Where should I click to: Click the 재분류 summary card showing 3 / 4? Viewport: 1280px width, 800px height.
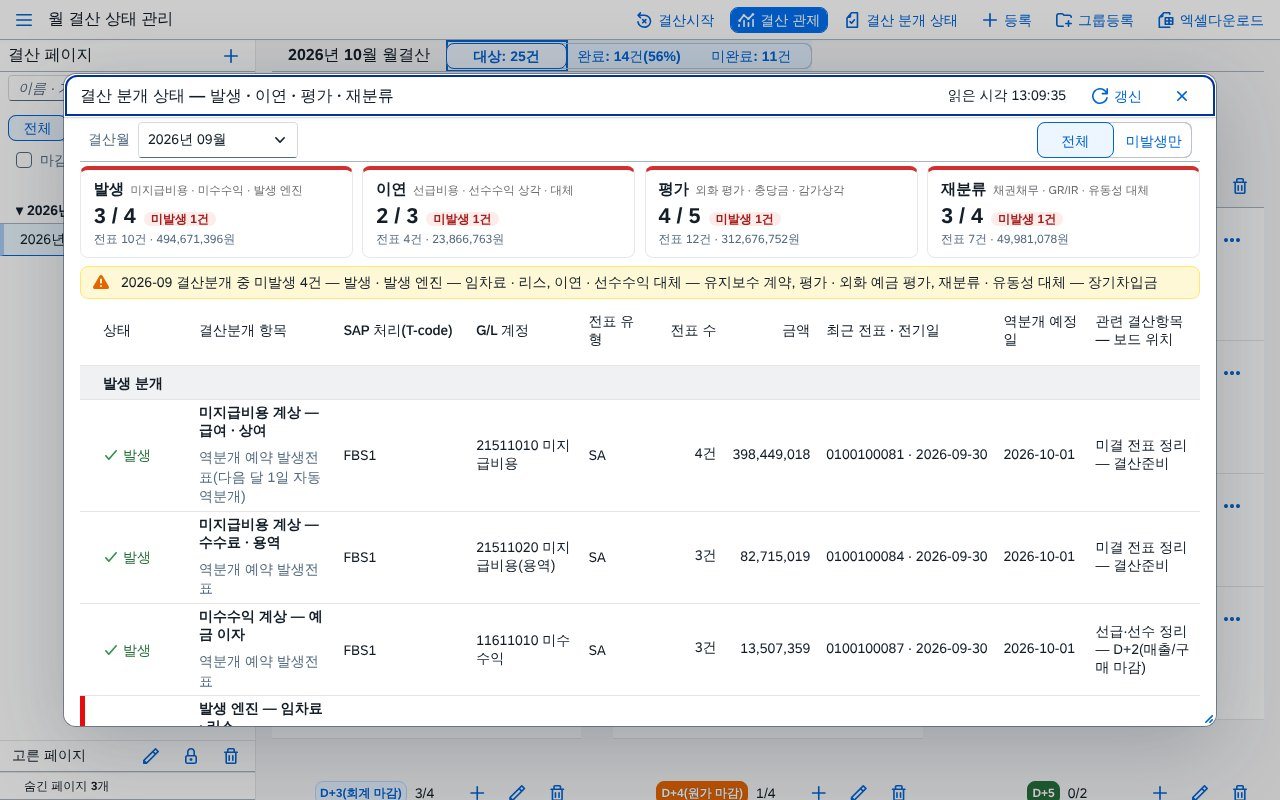(x=1063, y=212)
